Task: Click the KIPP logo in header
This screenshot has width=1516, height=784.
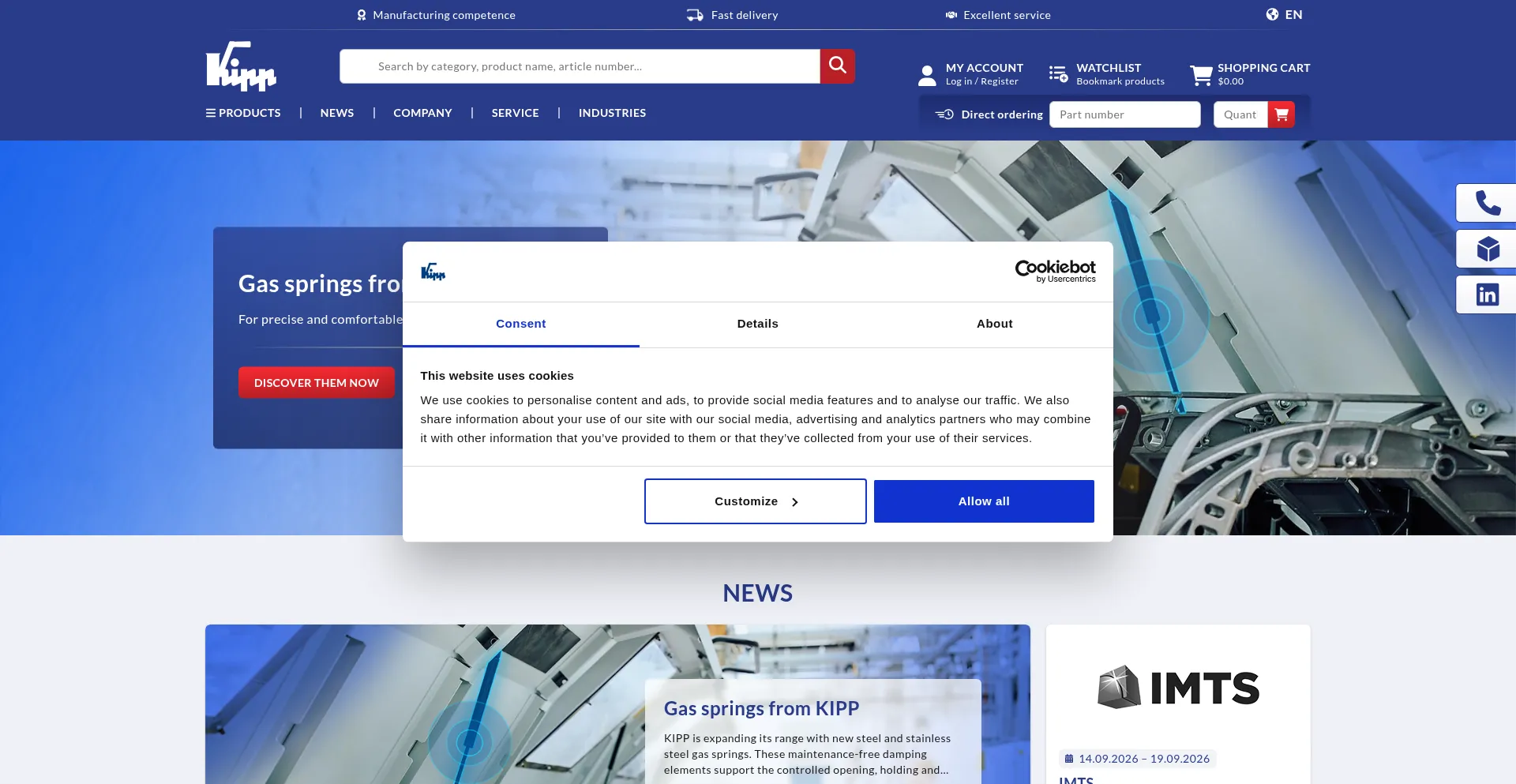Action: [241, 66]
